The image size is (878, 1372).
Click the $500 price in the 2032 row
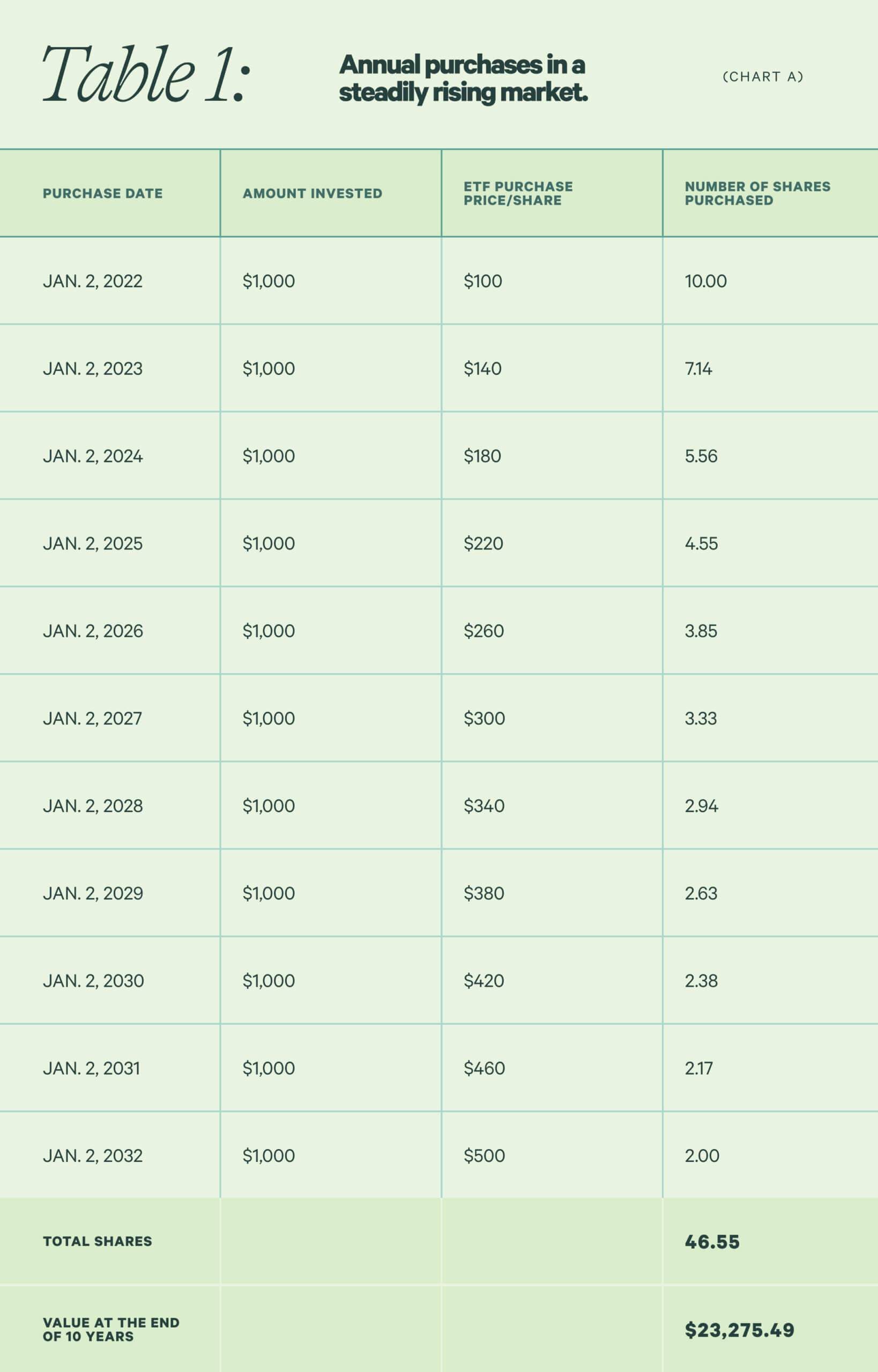coord(484,1155)
